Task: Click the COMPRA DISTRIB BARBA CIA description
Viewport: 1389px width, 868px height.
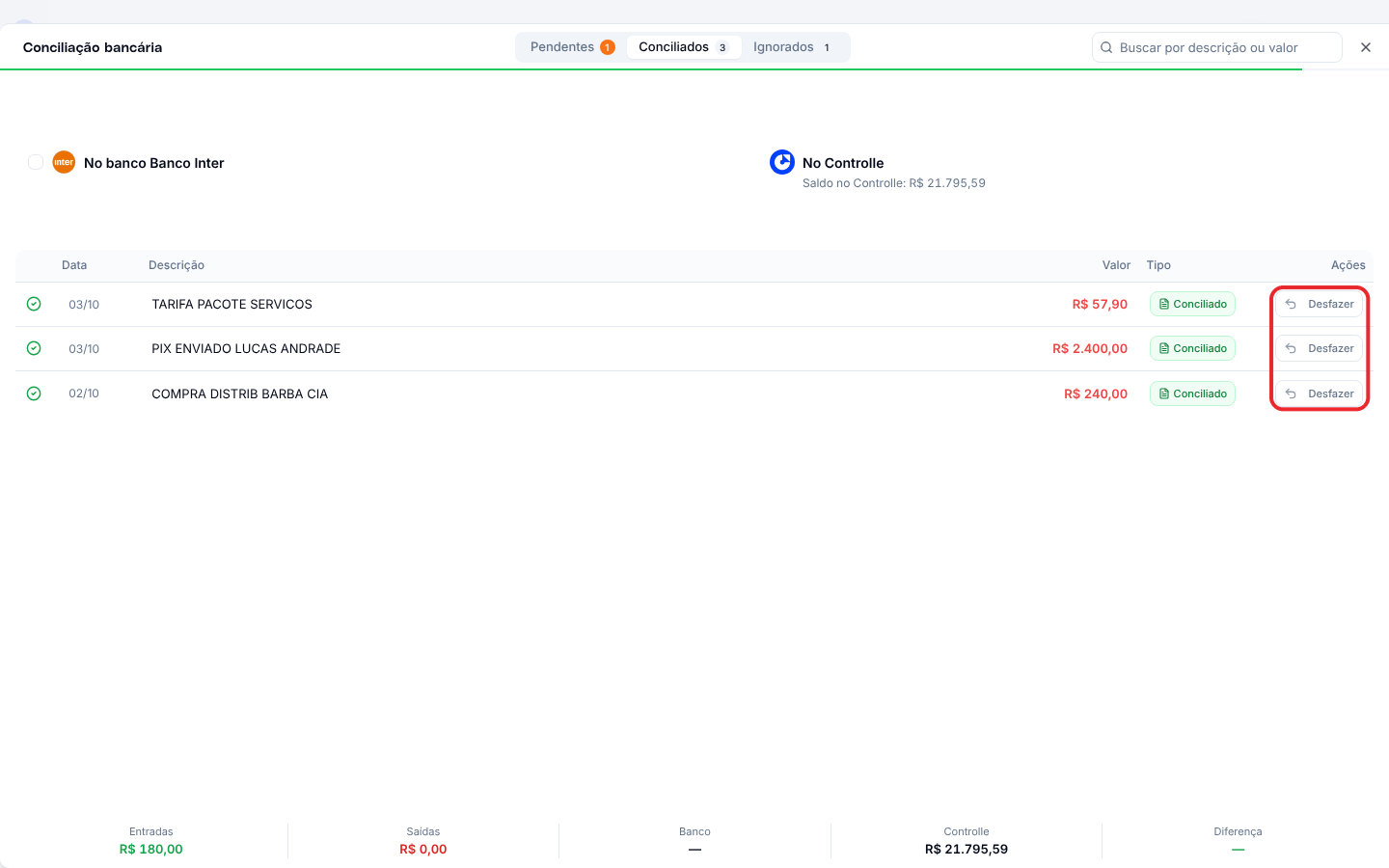Action: coord(239,393)
